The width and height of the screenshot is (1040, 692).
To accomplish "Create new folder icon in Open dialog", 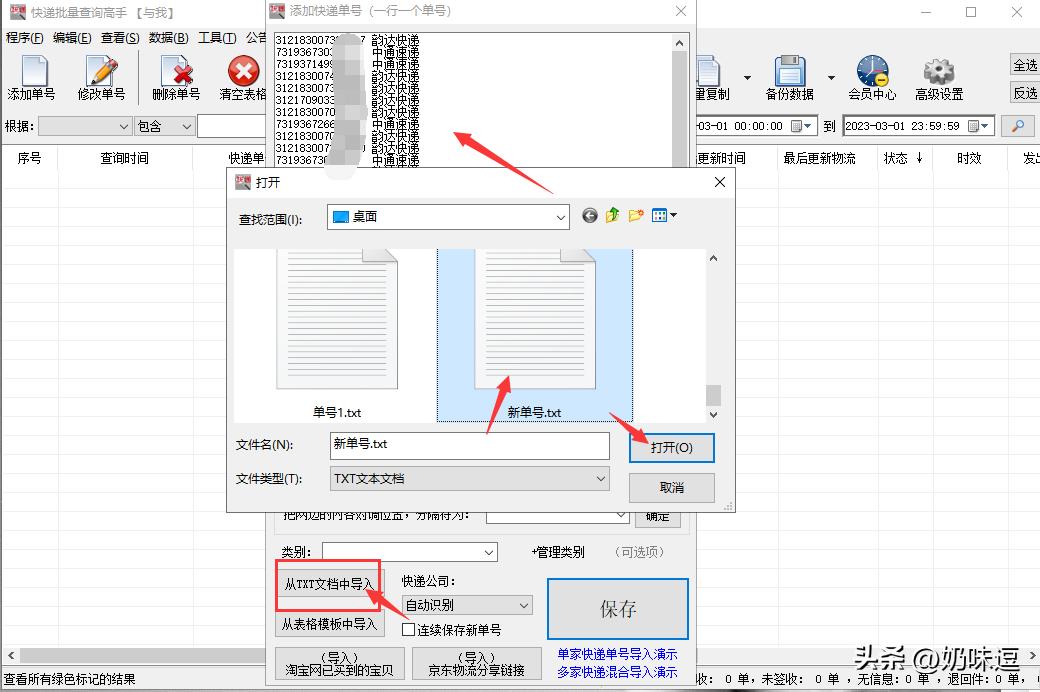I will click(x=635, y=216).
